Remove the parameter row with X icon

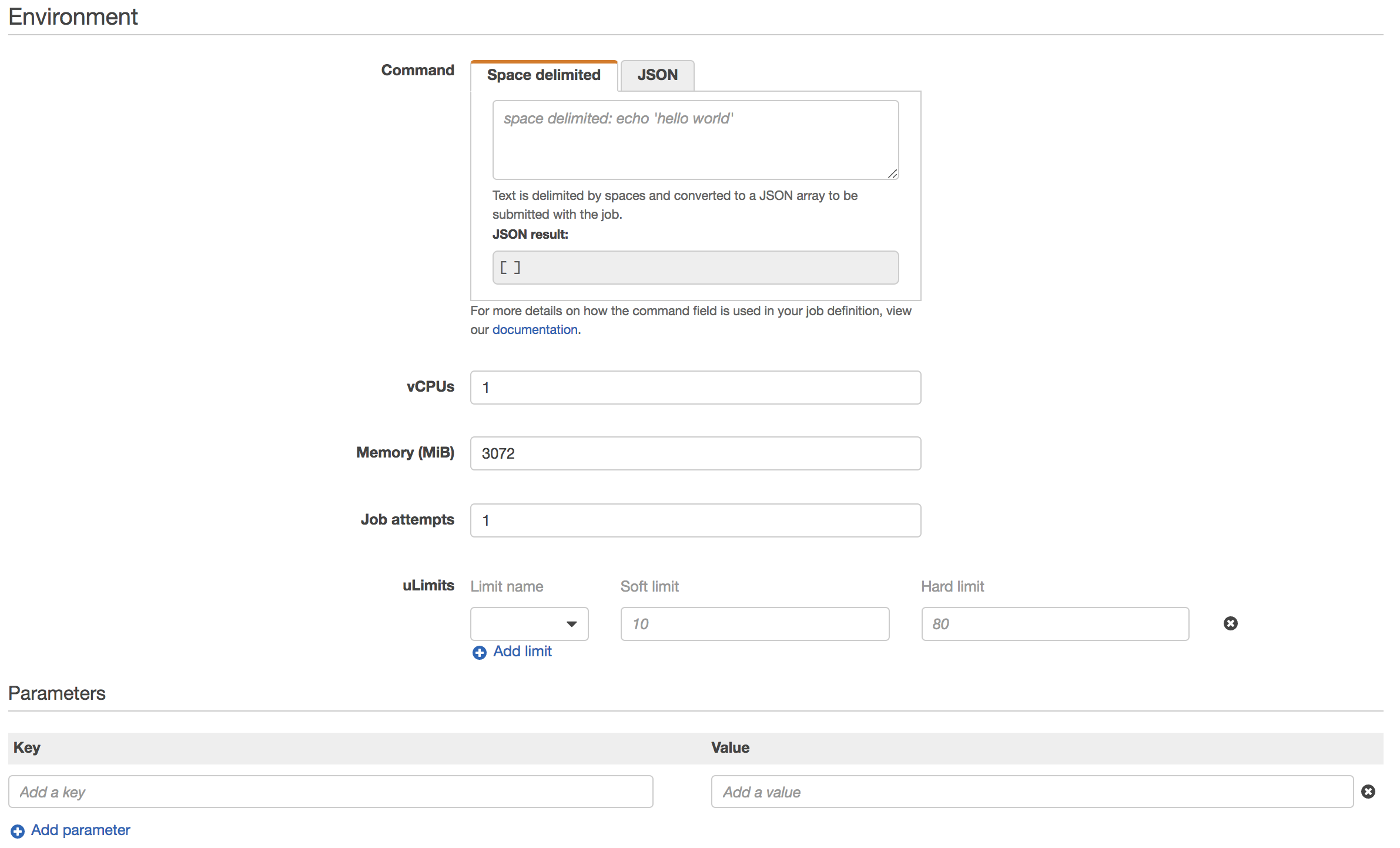coord(1368,792)
